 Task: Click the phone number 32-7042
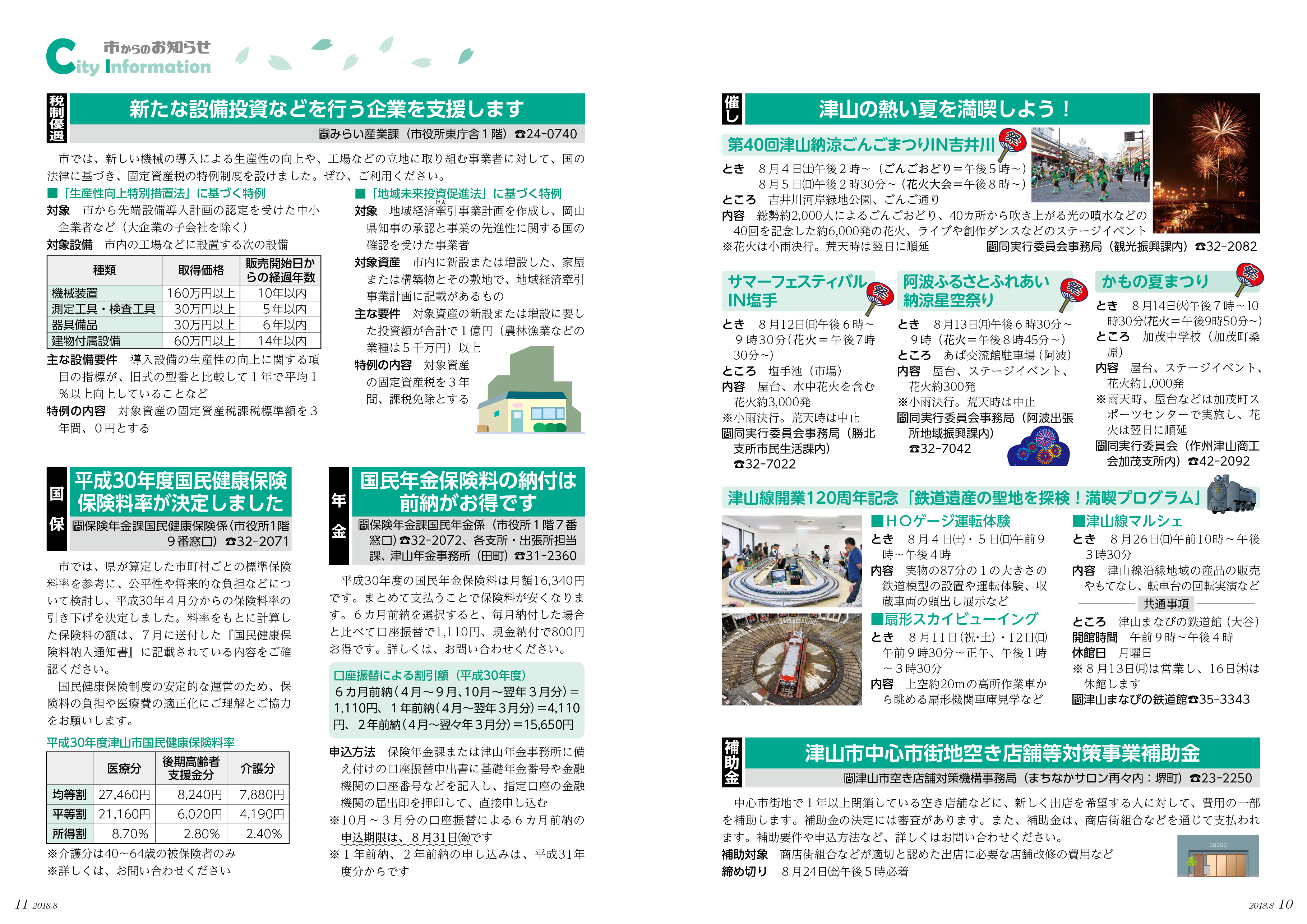pos(940,449)
